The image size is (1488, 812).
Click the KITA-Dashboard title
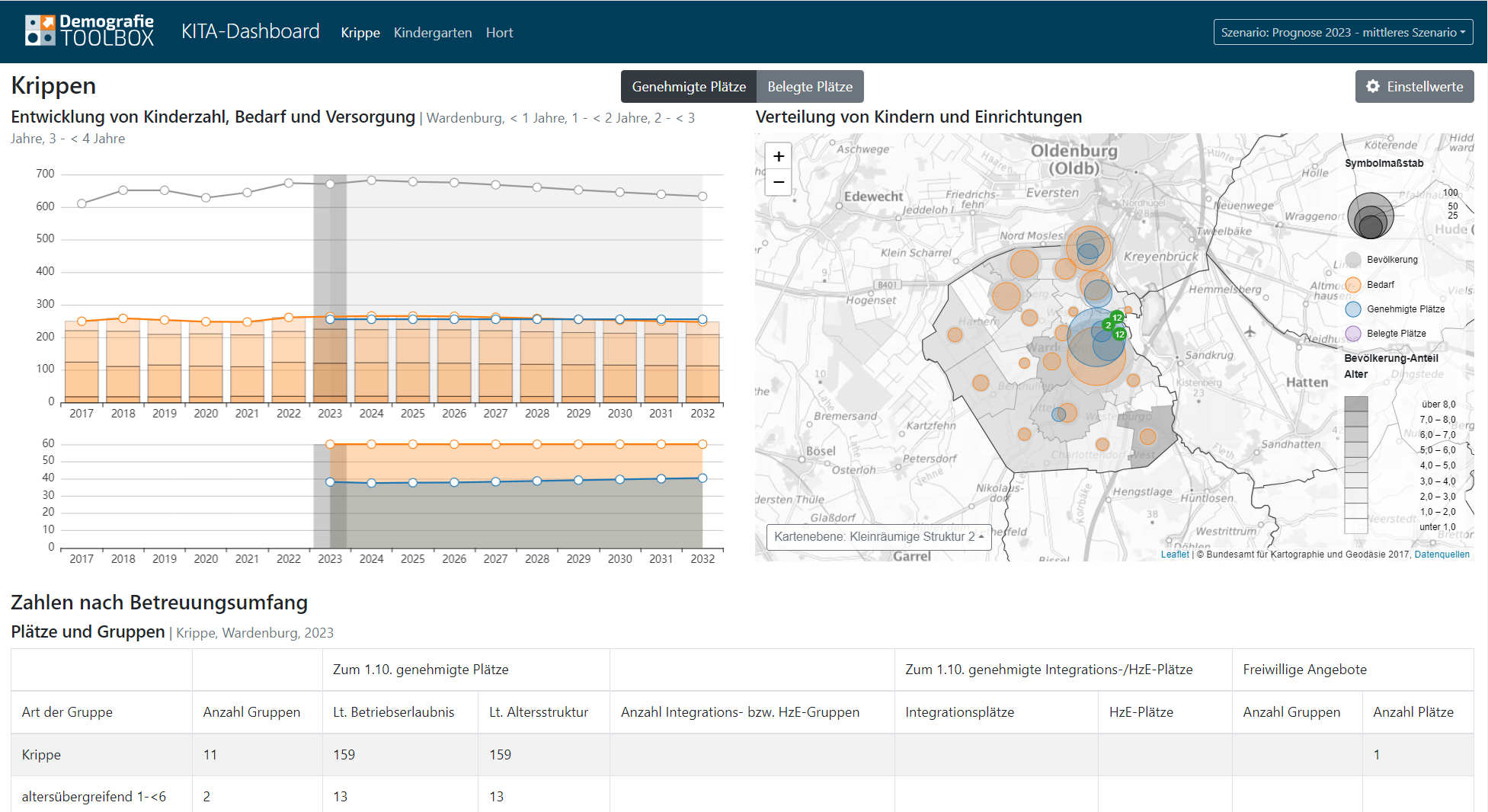point(250,31)
